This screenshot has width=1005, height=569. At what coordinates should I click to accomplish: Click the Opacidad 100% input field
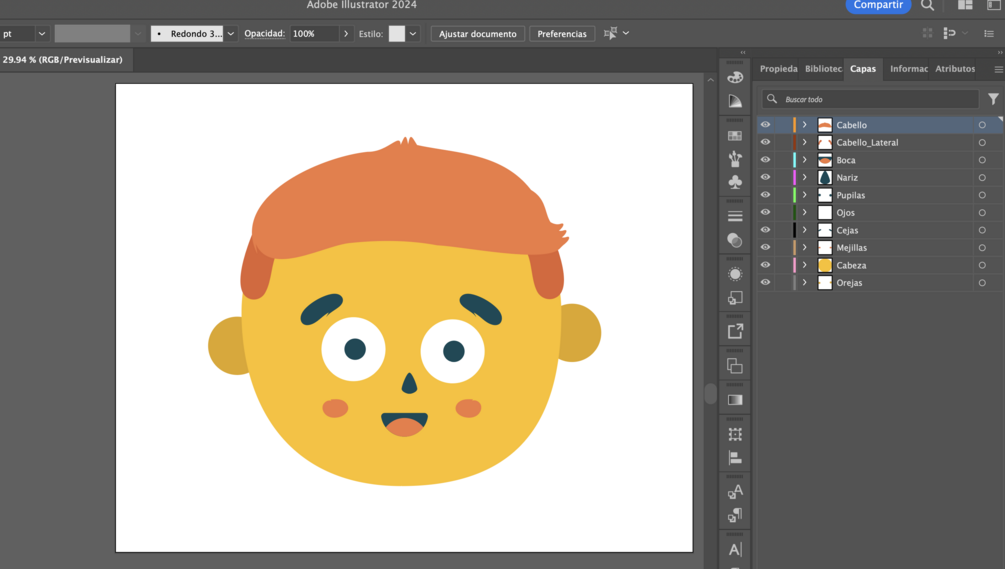coord(314,33)
